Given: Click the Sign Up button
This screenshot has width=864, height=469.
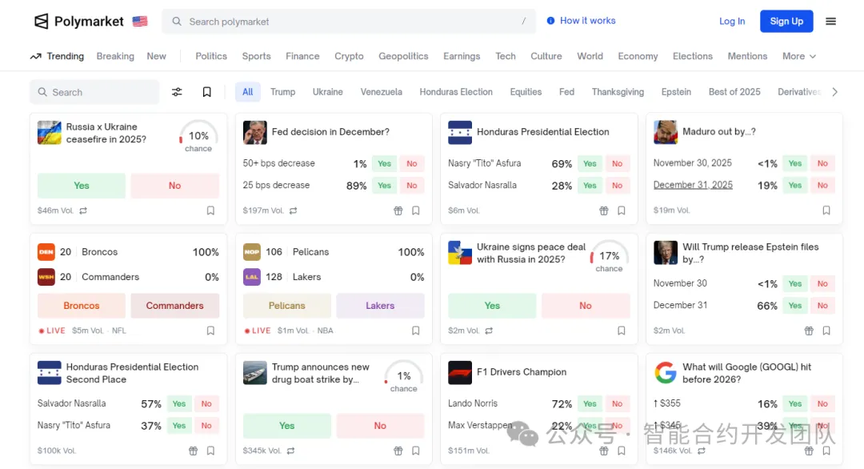Looking at the screenshot, I should pos(786,21).
